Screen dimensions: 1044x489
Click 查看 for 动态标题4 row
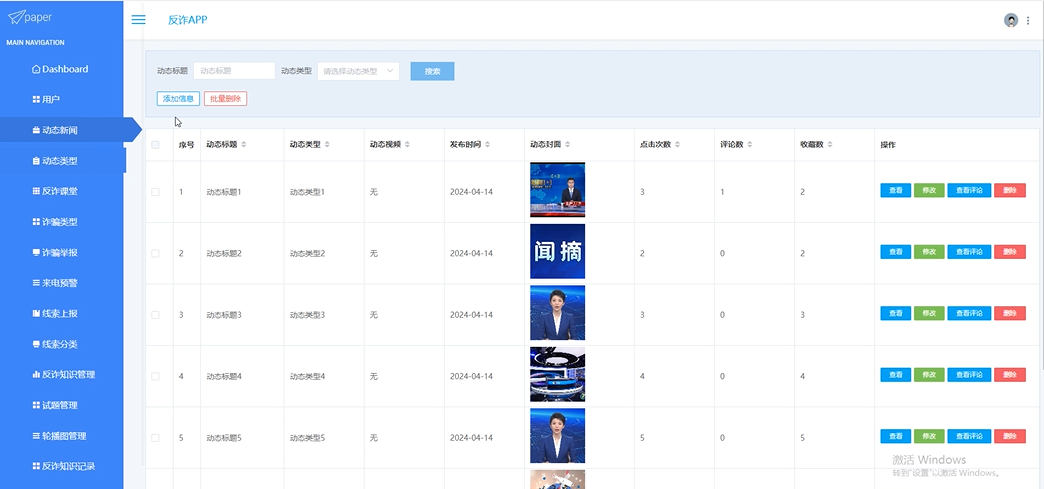point(896,375)
